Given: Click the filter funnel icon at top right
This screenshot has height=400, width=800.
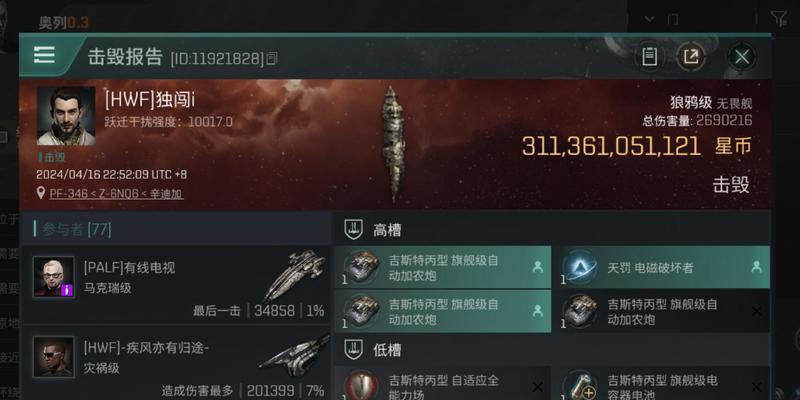Looking at the screenshot, I should tap(779, 19).
